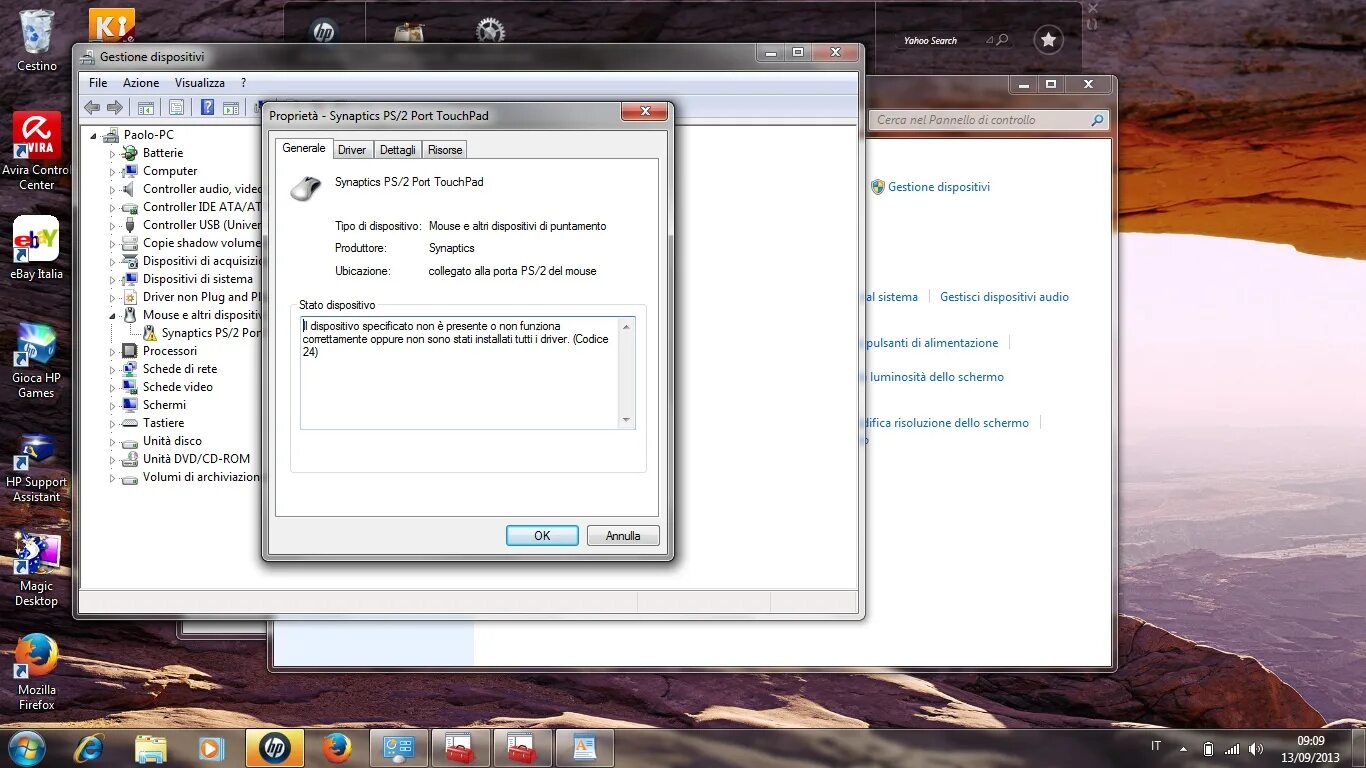Select the Batterie category icon

pyautogui.click(x=129, y=153)
